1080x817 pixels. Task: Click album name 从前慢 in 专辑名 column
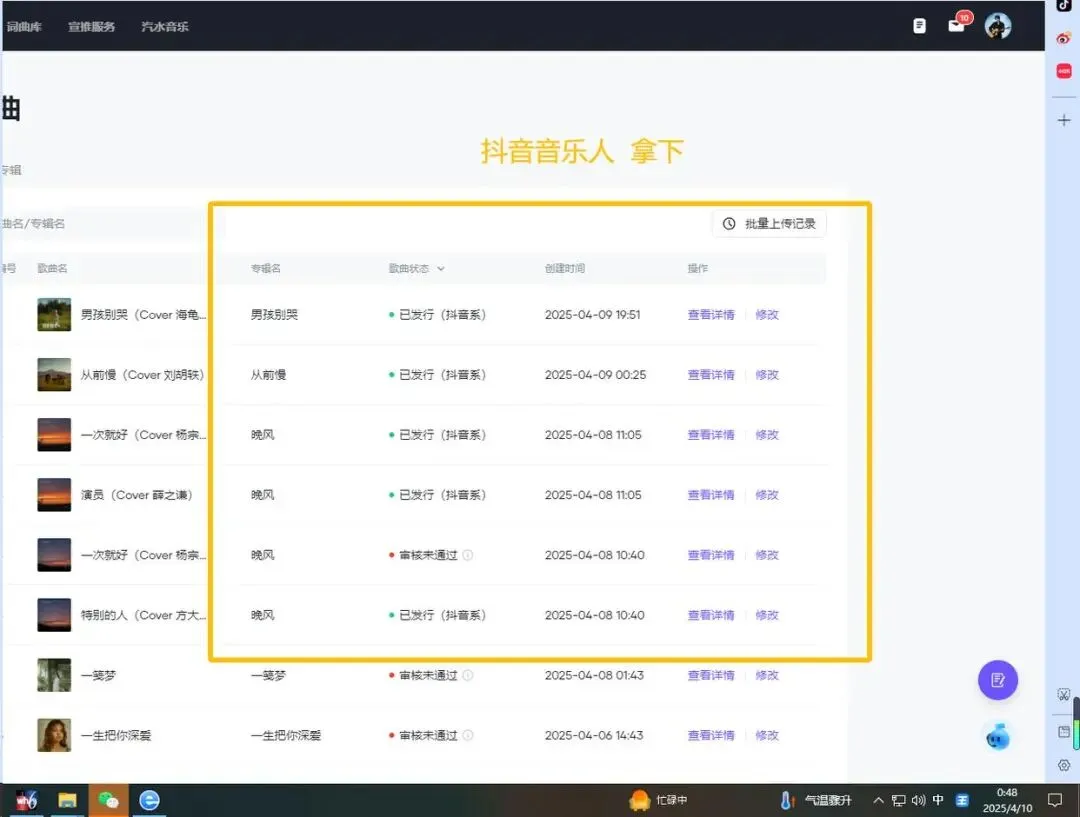click(x=269, y=375)
